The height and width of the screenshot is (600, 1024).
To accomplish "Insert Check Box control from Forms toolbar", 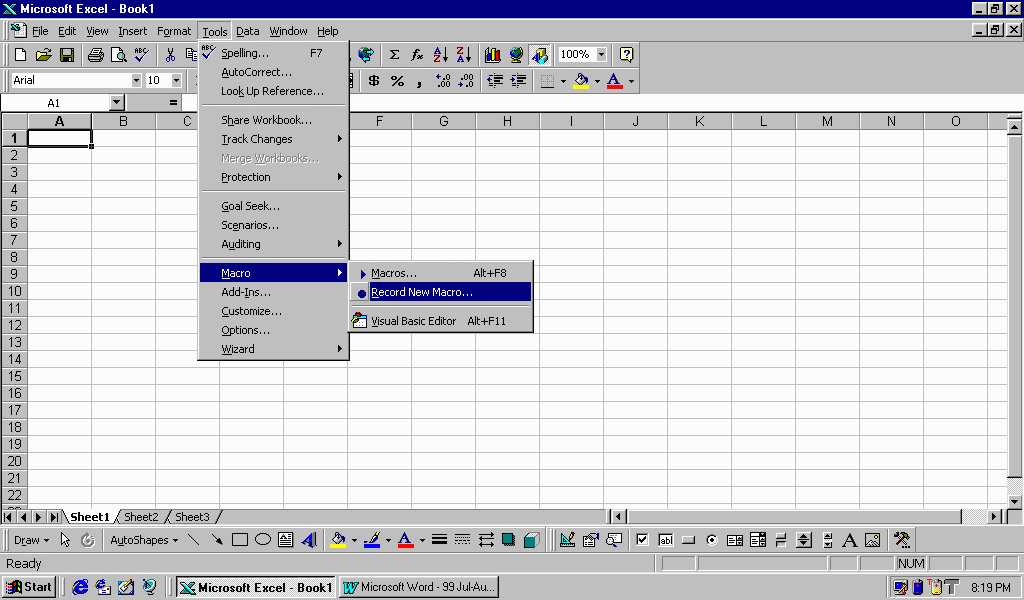I will [642, 540].
